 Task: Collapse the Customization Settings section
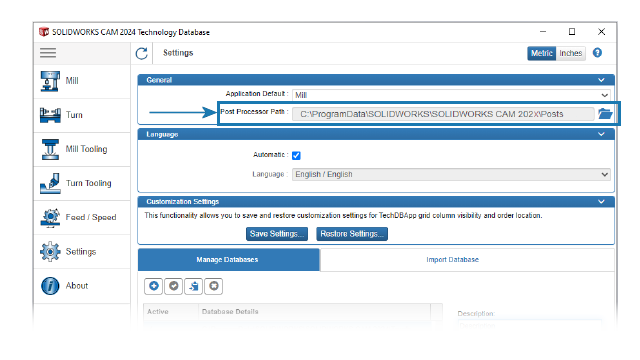pos(601,202)
